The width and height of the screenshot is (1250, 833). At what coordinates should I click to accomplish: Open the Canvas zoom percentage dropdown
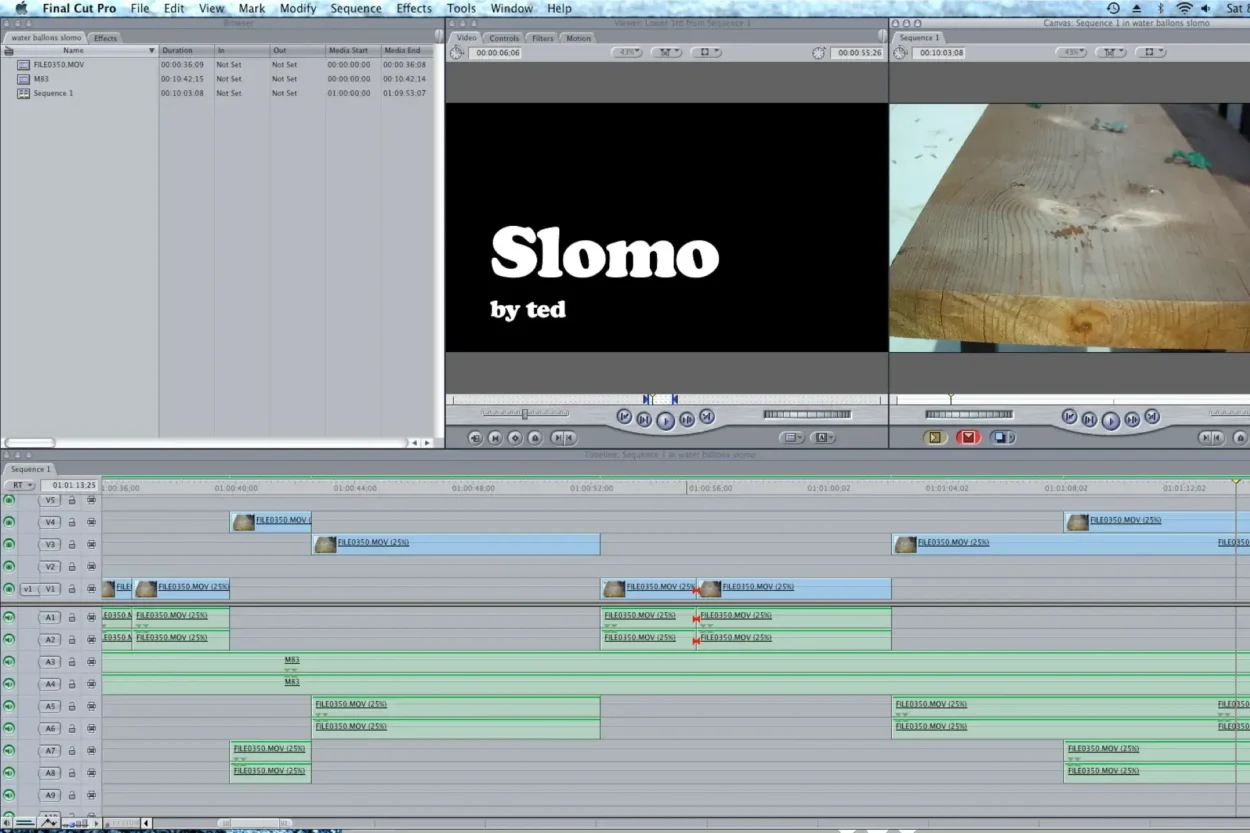click(x=1073, y=52)
